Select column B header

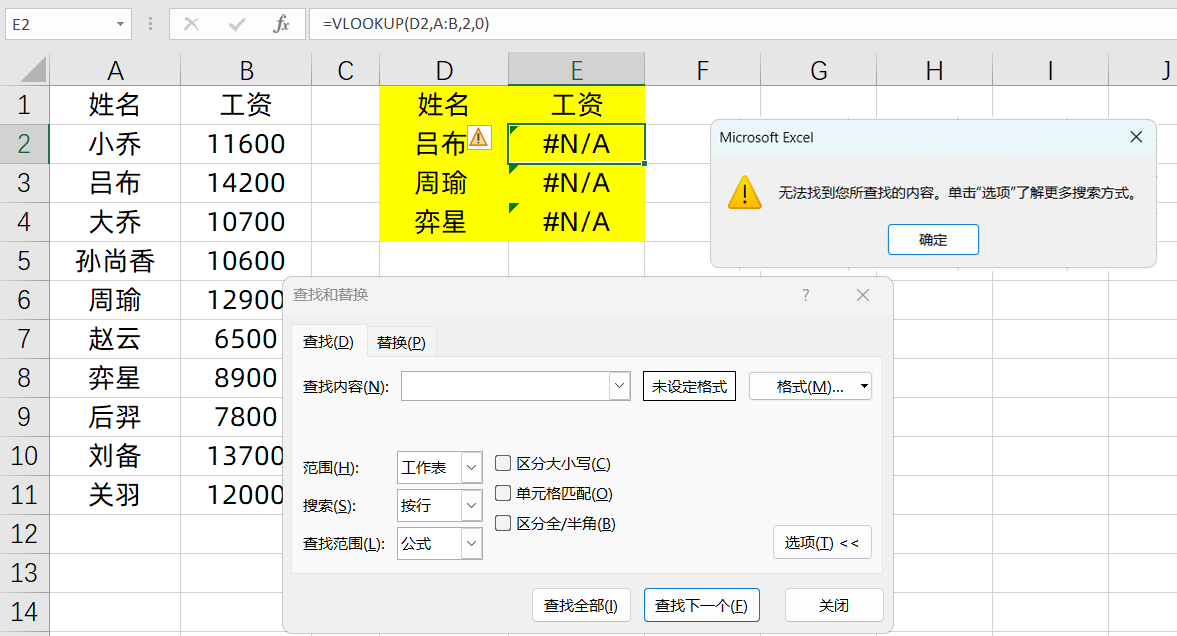pos(246,70)
